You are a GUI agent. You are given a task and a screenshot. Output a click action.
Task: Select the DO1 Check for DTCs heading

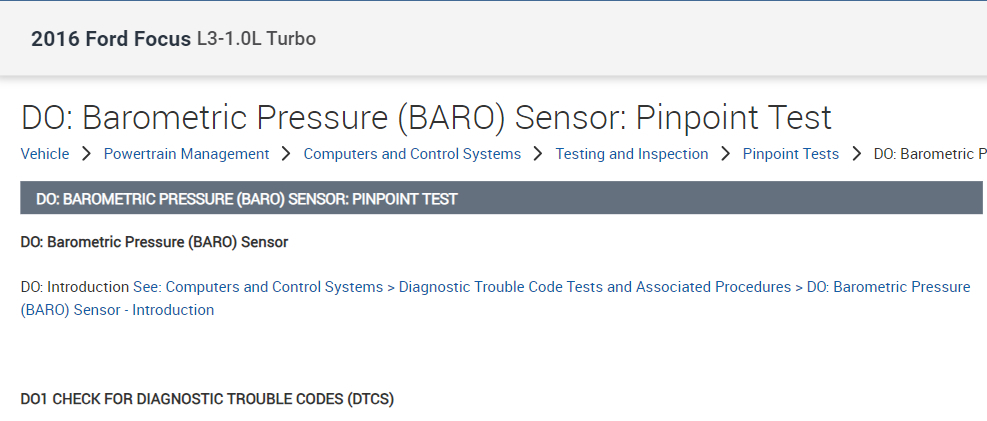[207, 399]
